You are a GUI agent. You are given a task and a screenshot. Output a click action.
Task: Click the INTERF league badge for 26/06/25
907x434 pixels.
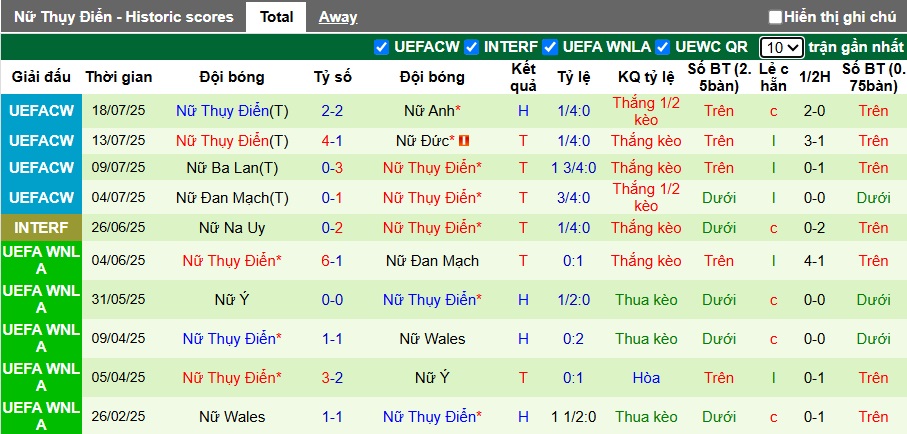pos(41,228)
